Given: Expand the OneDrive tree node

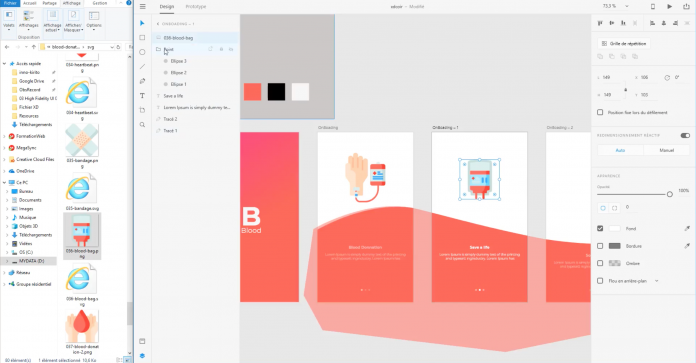Looking at the screenshot, I should [x=4, y=171].
